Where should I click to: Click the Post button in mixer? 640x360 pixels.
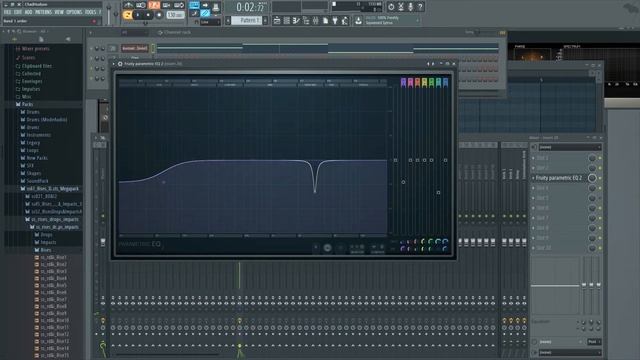pyautogui.click(x=594, y=342)
